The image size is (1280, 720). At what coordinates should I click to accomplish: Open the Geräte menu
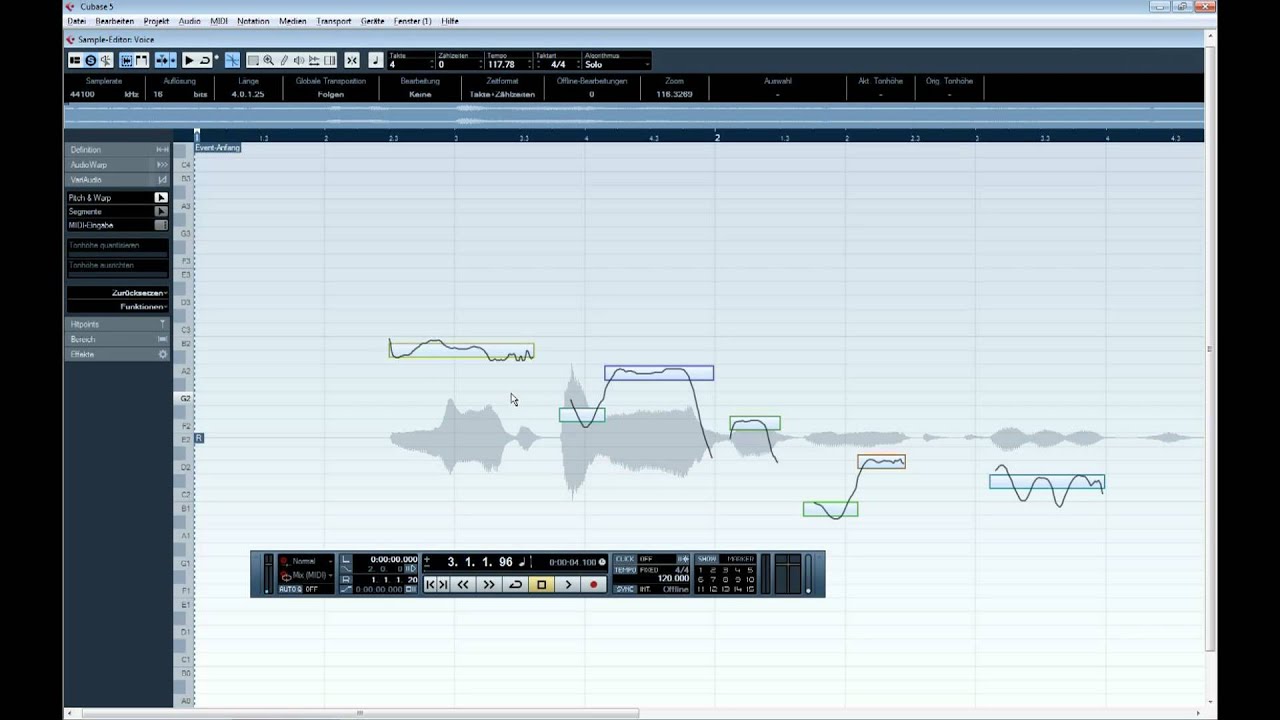[x=372, y=21]
